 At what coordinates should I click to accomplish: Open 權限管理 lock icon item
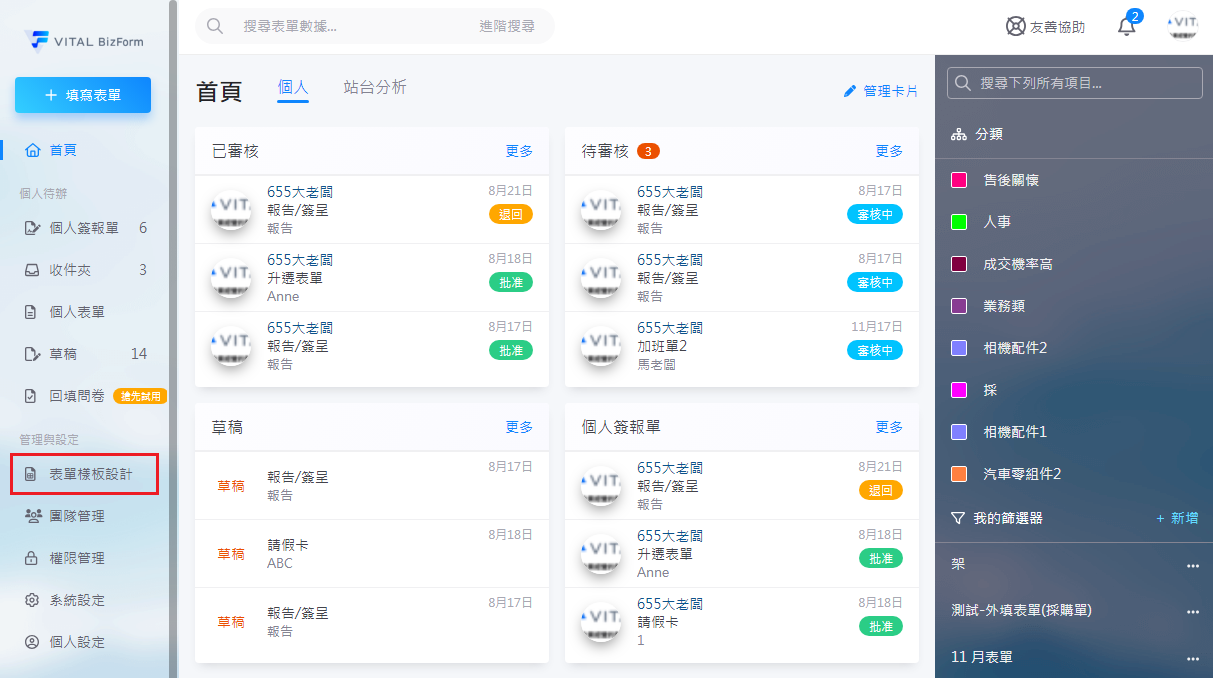point(77,558)
